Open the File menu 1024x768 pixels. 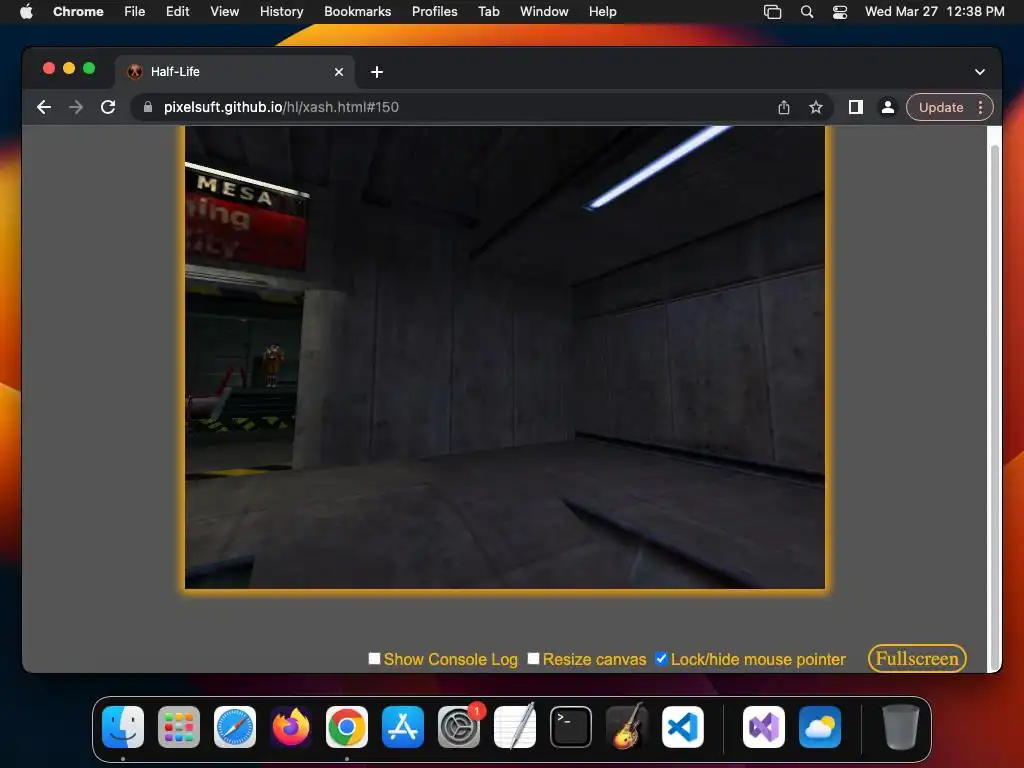coord(135,11)
